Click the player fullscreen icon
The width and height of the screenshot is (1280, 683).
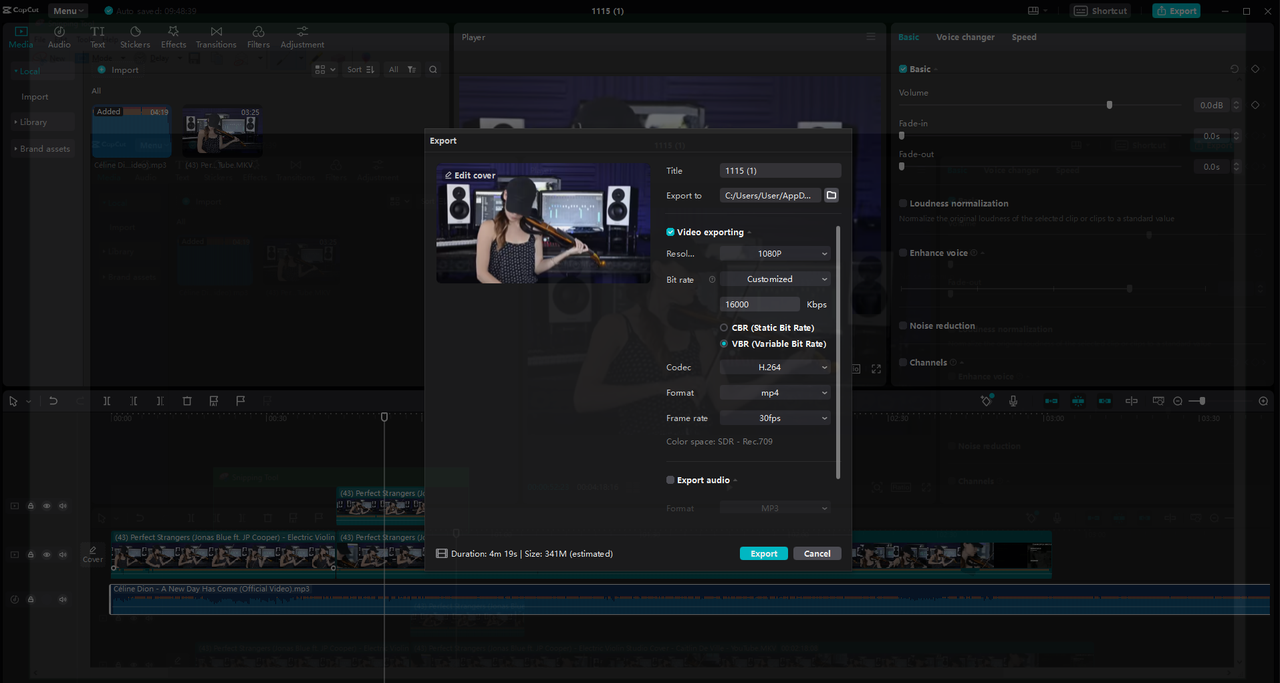877,369
